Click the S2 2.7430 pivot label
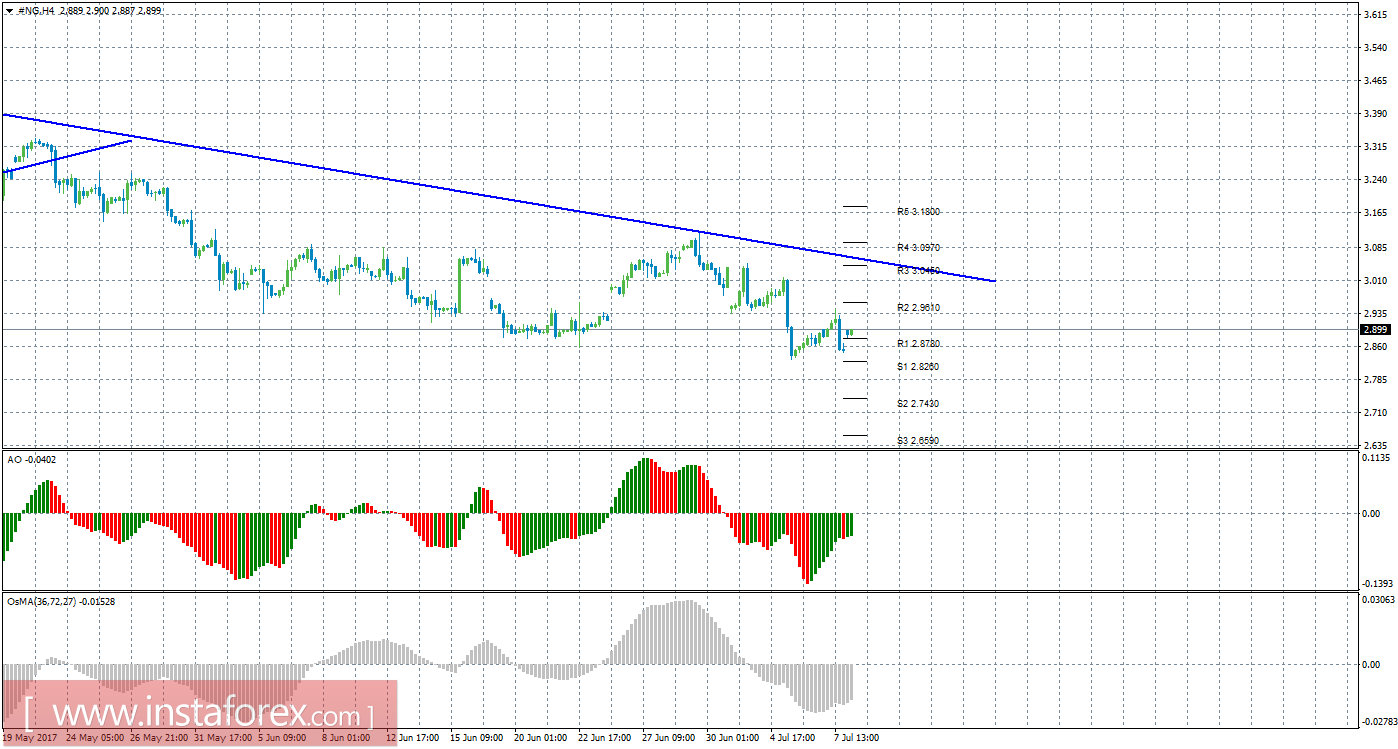Image resolution: width=1398 pixels, height=749 pixels. 918,403
